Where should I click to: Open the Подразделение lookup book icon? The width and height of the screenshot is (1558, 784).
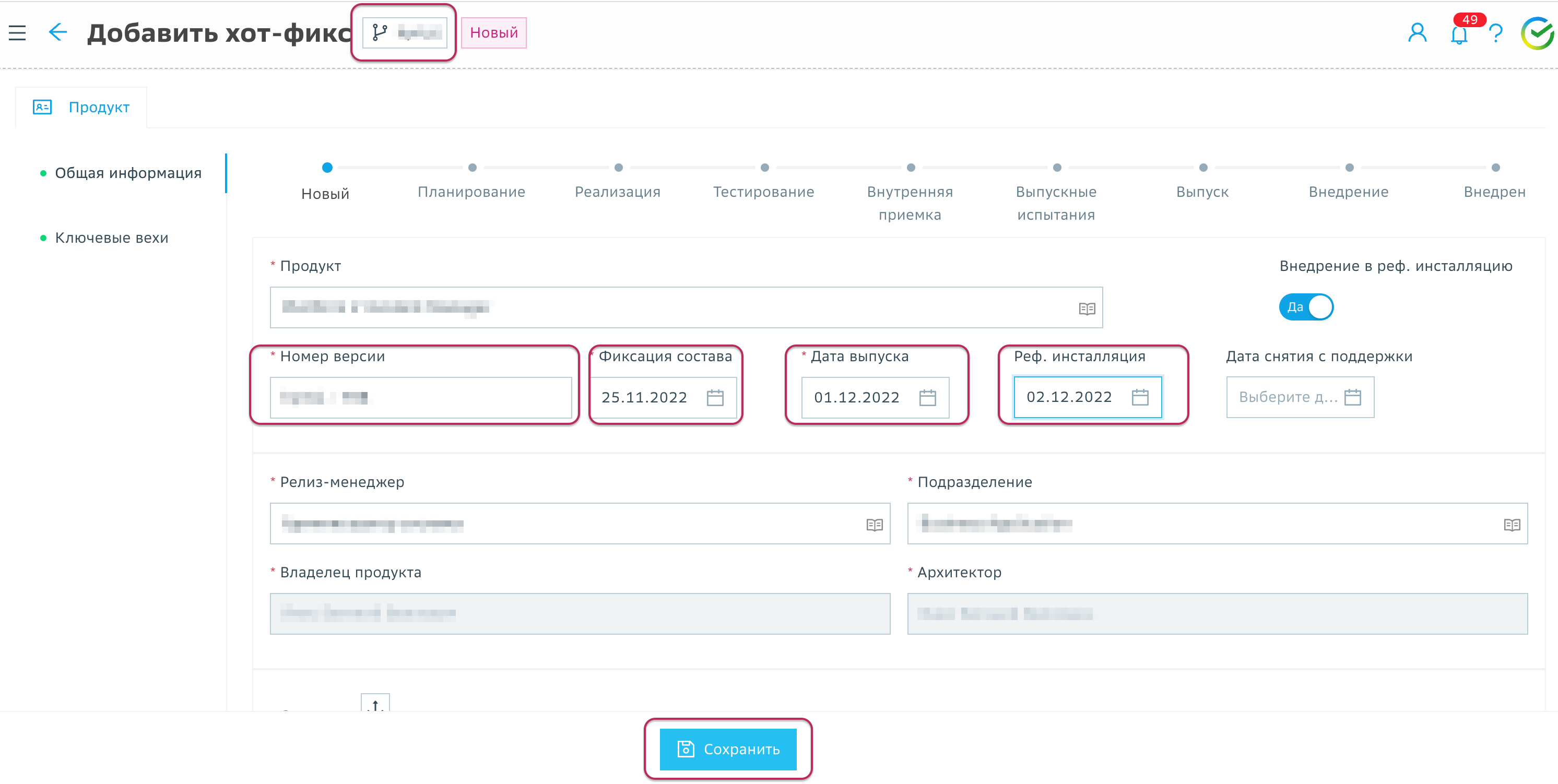click(1512, 525)
